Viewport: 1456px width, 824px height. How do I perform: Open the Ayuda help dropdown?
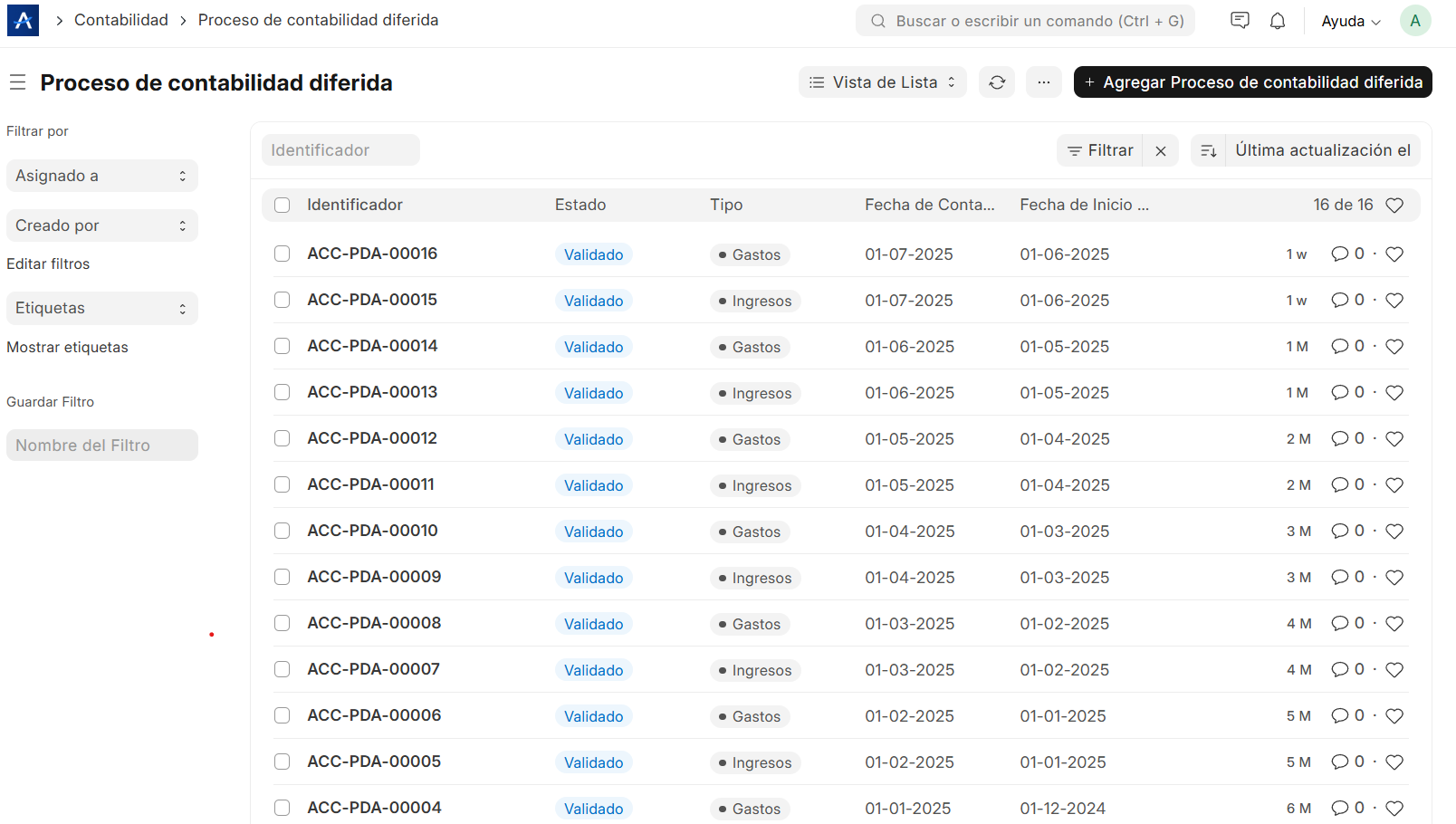click(x=1351, y=21)
